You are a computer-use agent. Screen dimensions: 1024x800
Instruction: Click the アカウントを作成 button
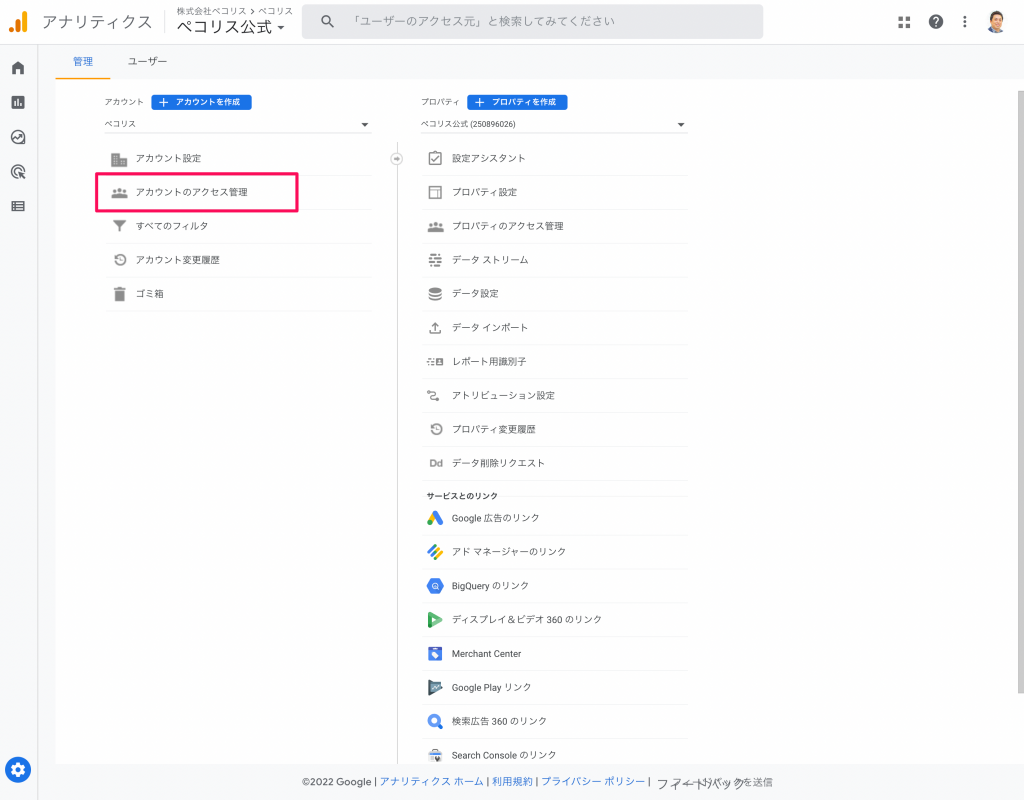[201, 102]
